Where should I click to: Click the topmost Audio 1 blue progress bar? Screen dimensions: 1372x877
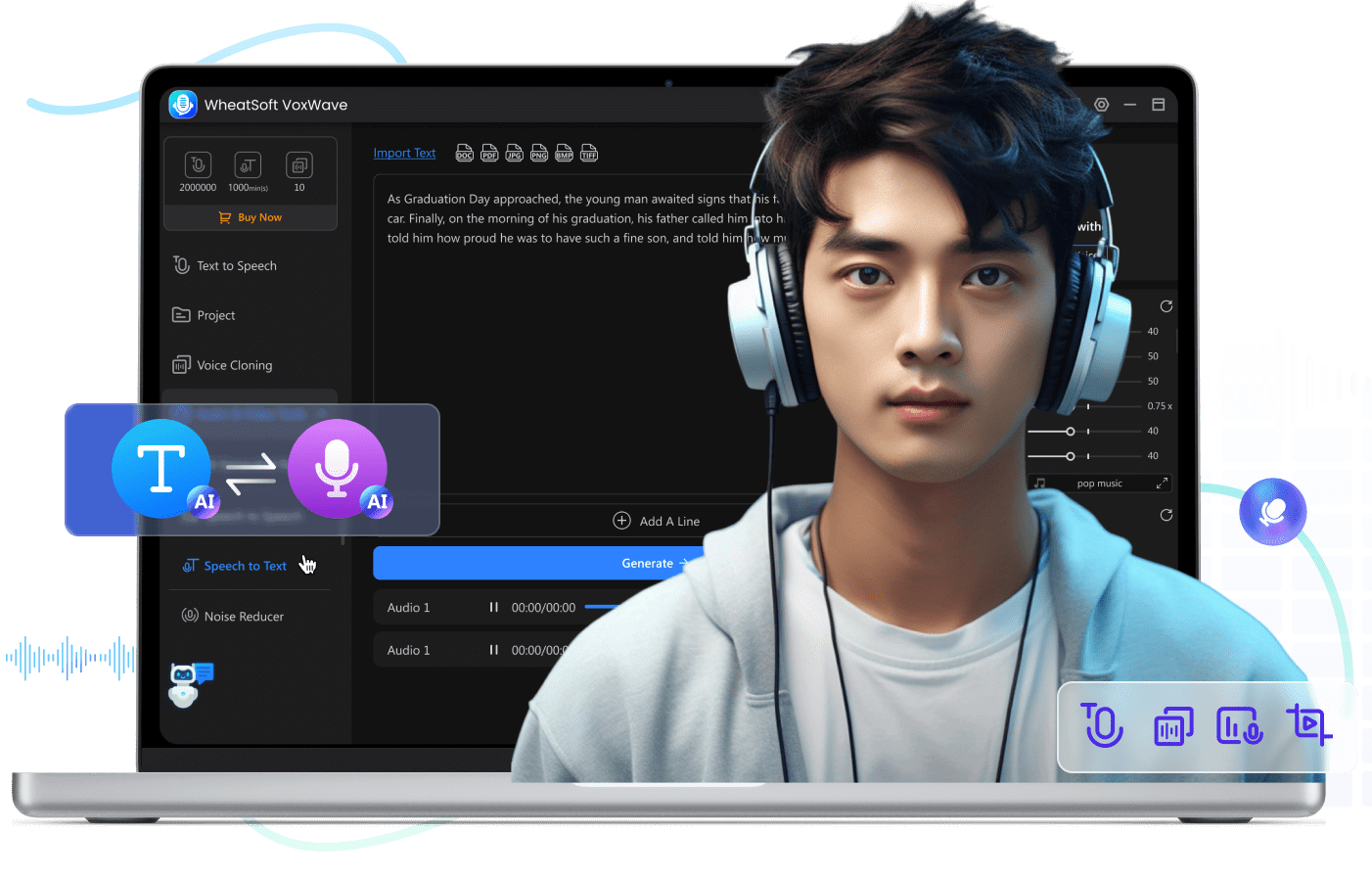tap(602, 607)
